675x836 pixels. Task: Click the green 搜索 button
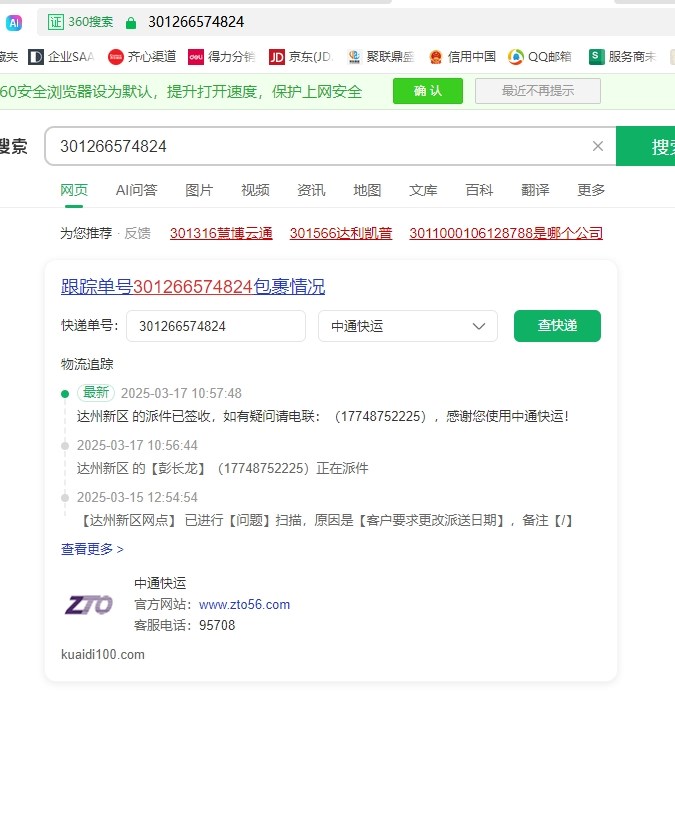pos(645,146)
